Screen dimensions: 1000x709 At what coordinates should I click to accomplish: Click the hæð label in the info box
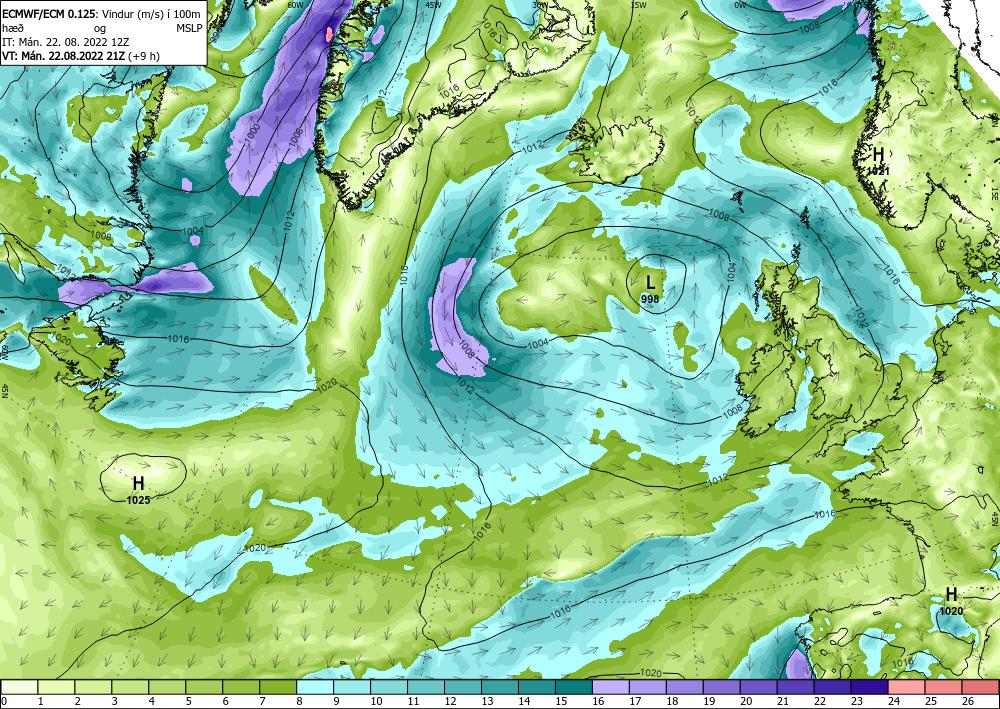click(x=11, y=28)
